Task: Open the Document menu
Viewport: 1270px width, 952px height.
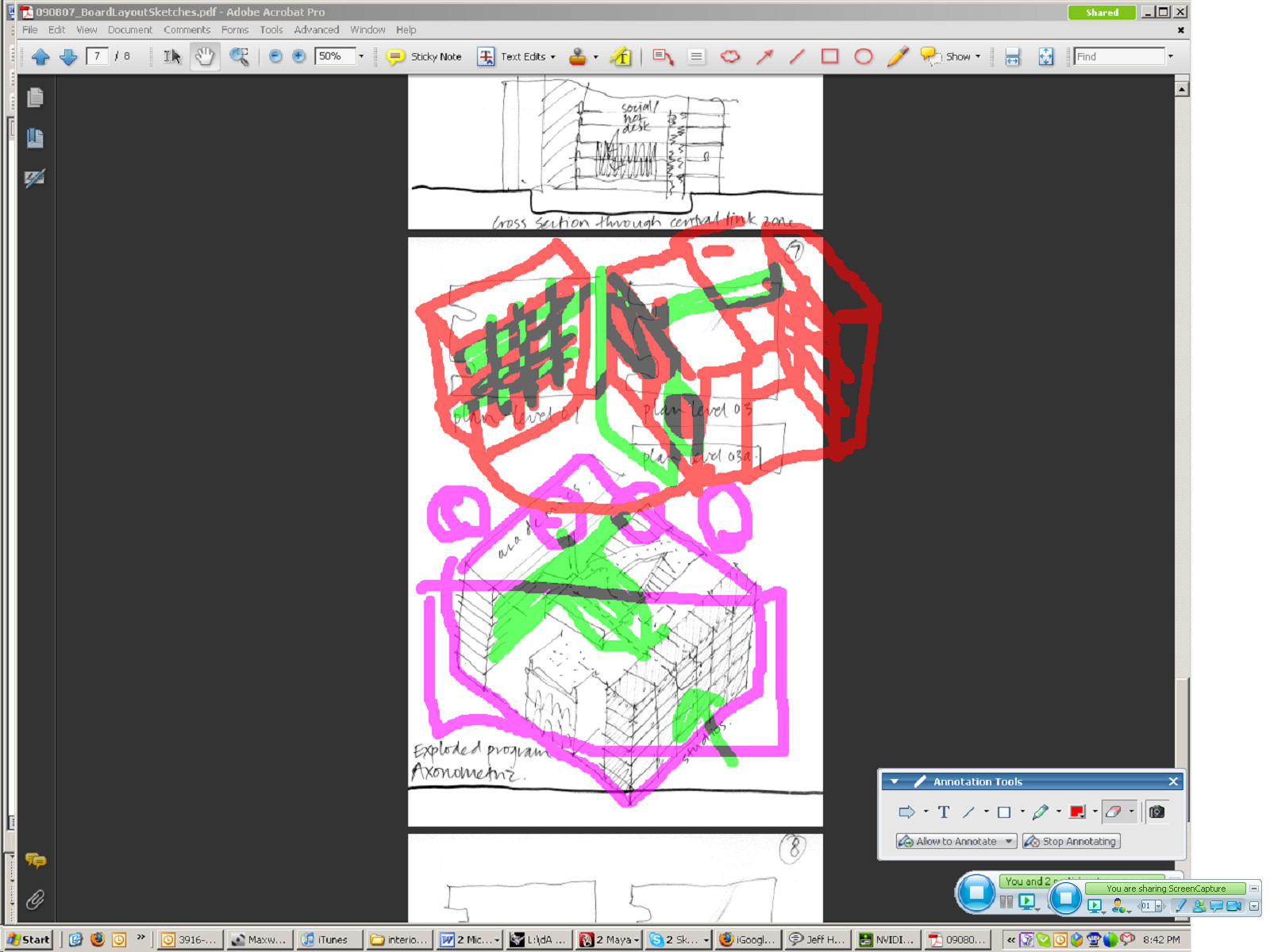Action: coord(130,29)
